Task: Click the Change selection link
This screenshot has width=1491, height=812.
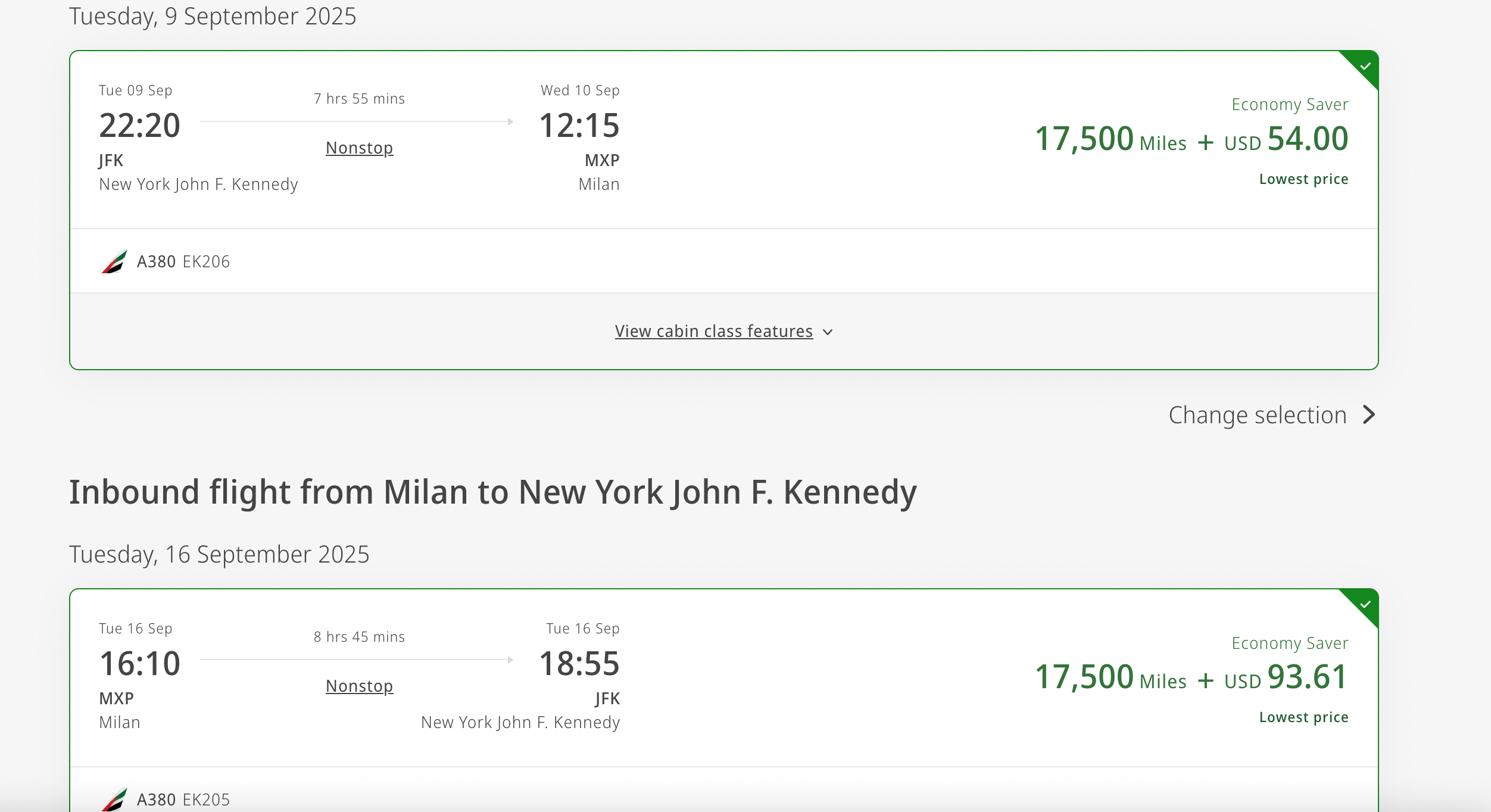Action: 1257,415
